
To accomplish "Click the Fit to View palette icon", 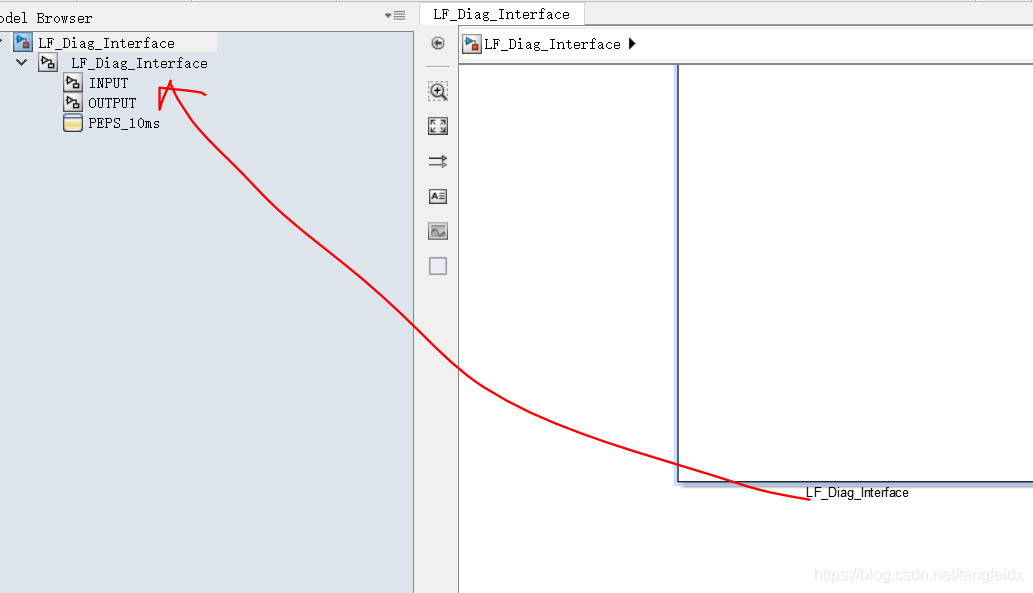I will [438, 126].
